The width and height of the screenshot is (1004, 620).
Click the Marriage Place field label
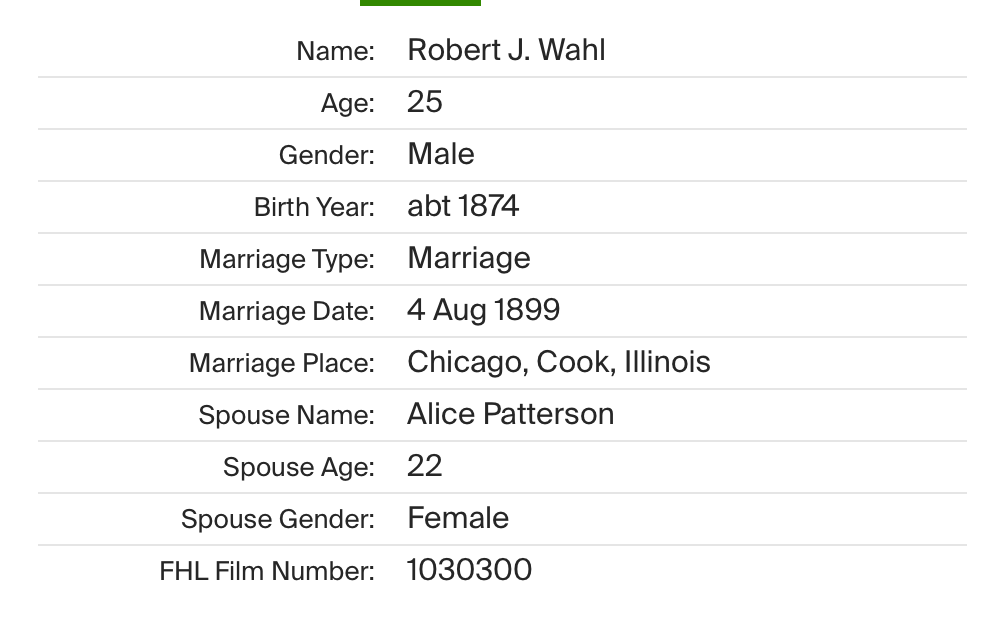tap(282, 363)
